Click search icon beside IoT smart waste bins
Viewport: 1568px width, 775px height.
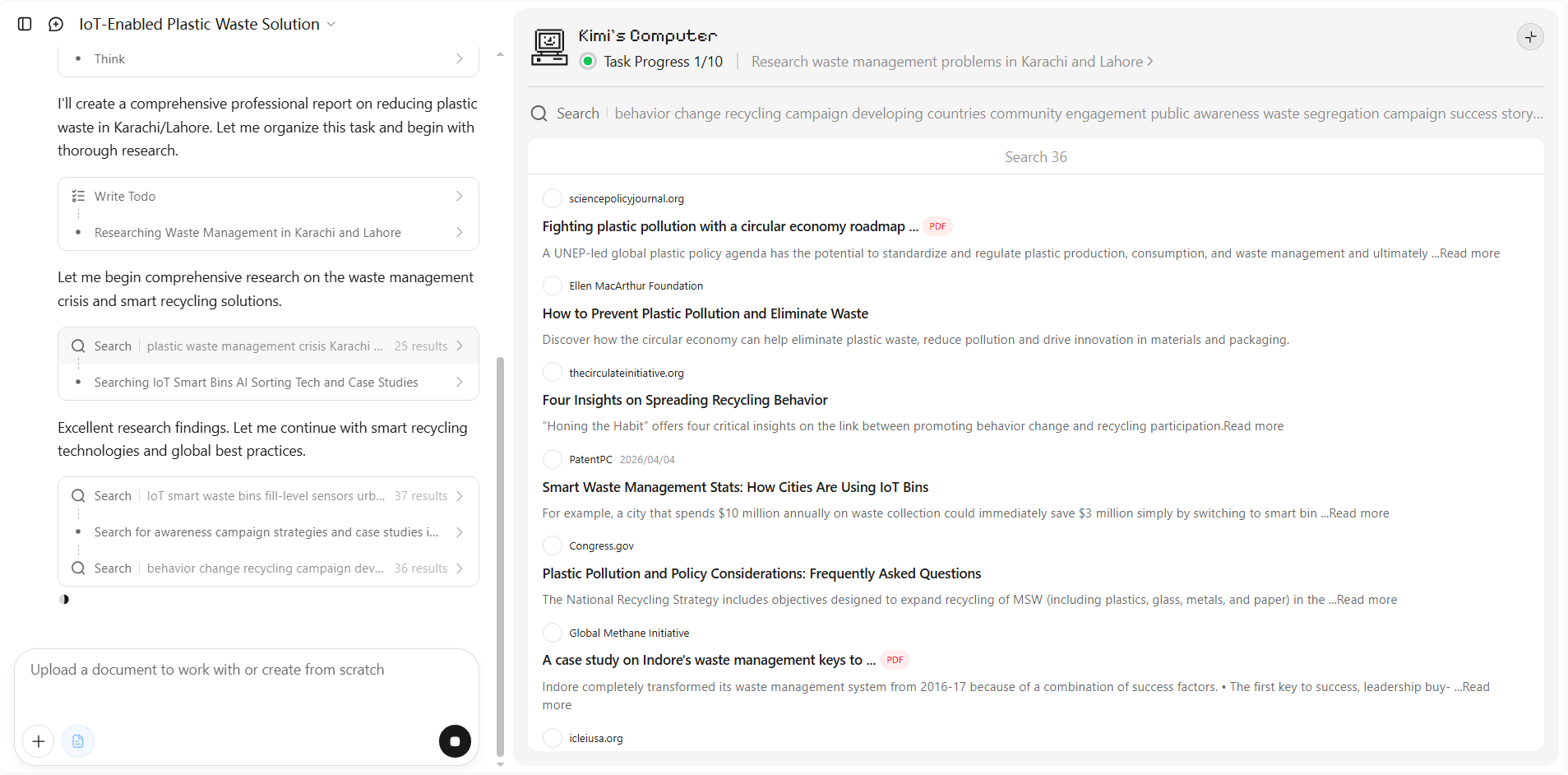click(78, 496)
